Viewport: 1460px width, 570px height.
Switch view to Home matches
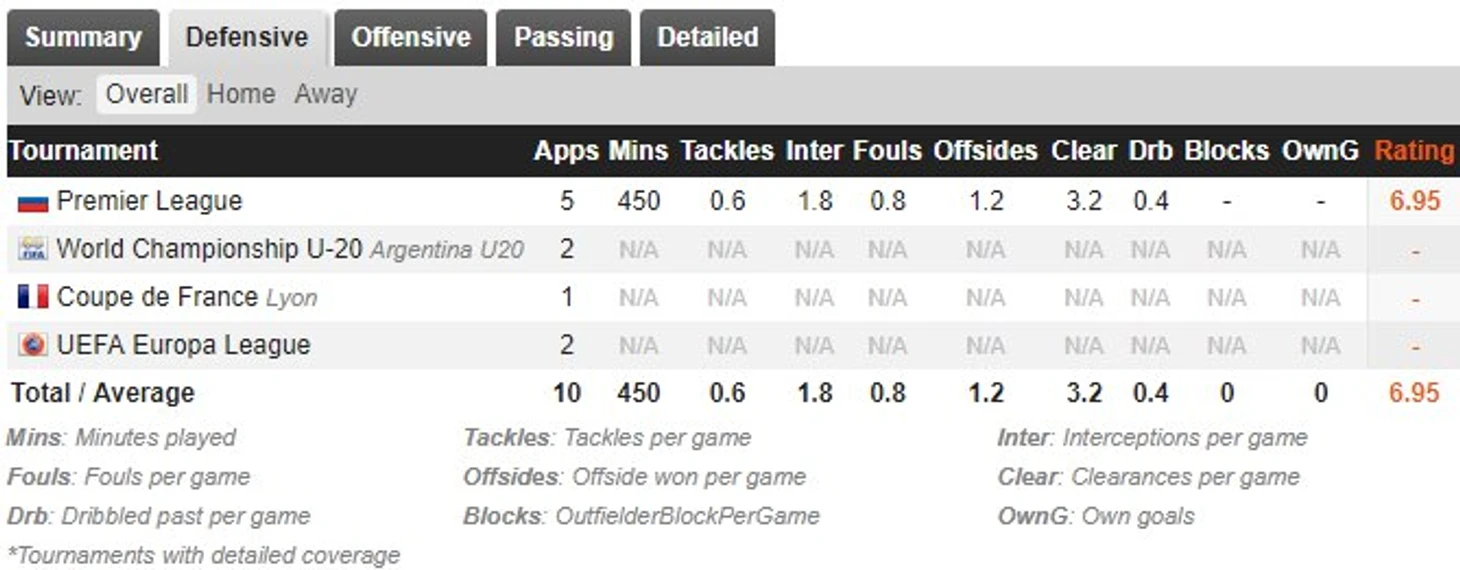[241, 95]
